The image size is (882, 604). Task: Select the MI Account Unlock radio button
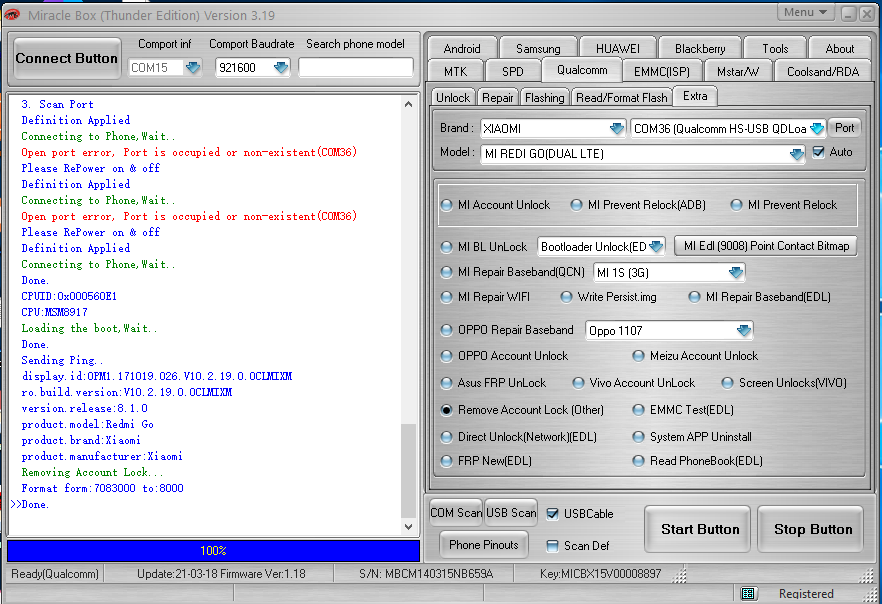[x=447, y=205]
